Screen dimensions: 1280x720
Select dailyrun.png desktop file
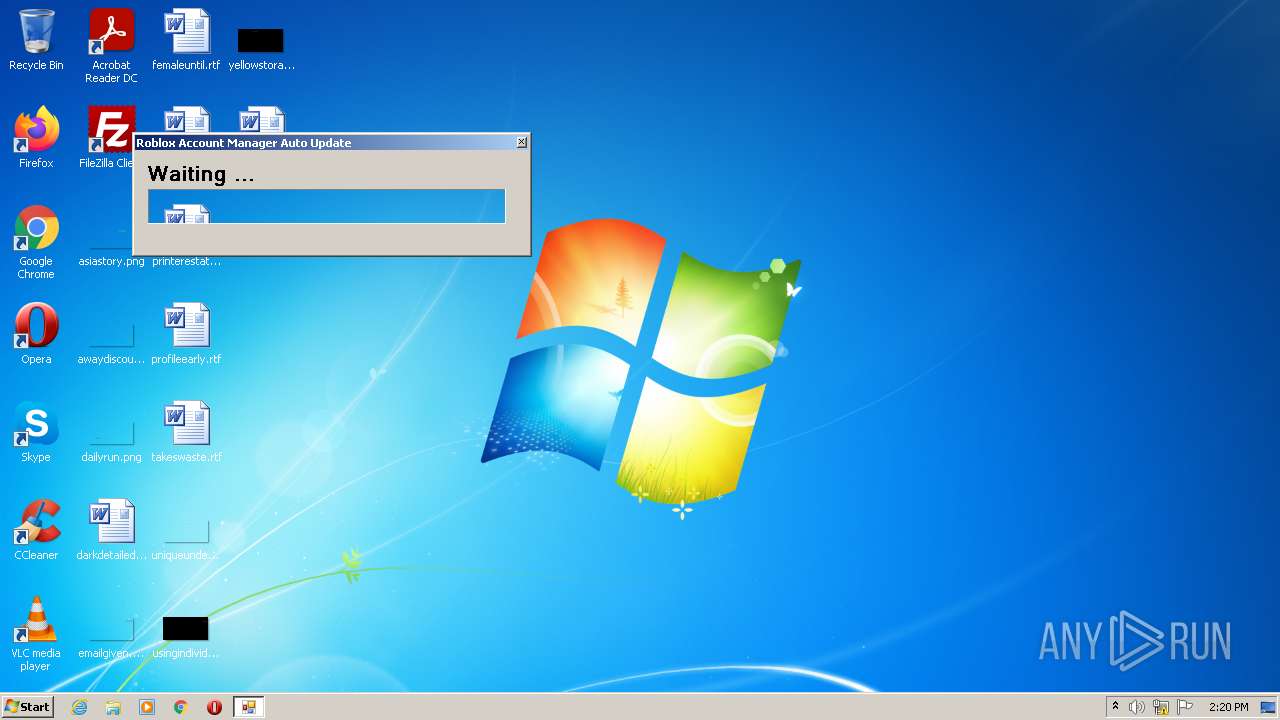coord(111,440)
